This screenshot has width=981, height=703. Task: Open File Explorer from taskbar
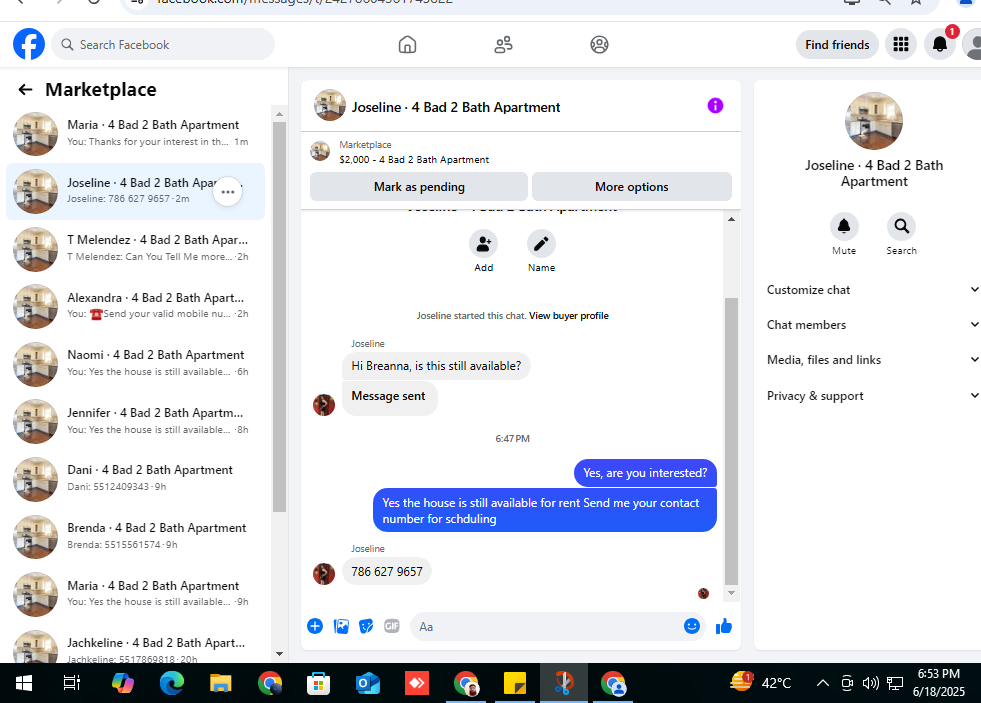(x=220, y=683)
